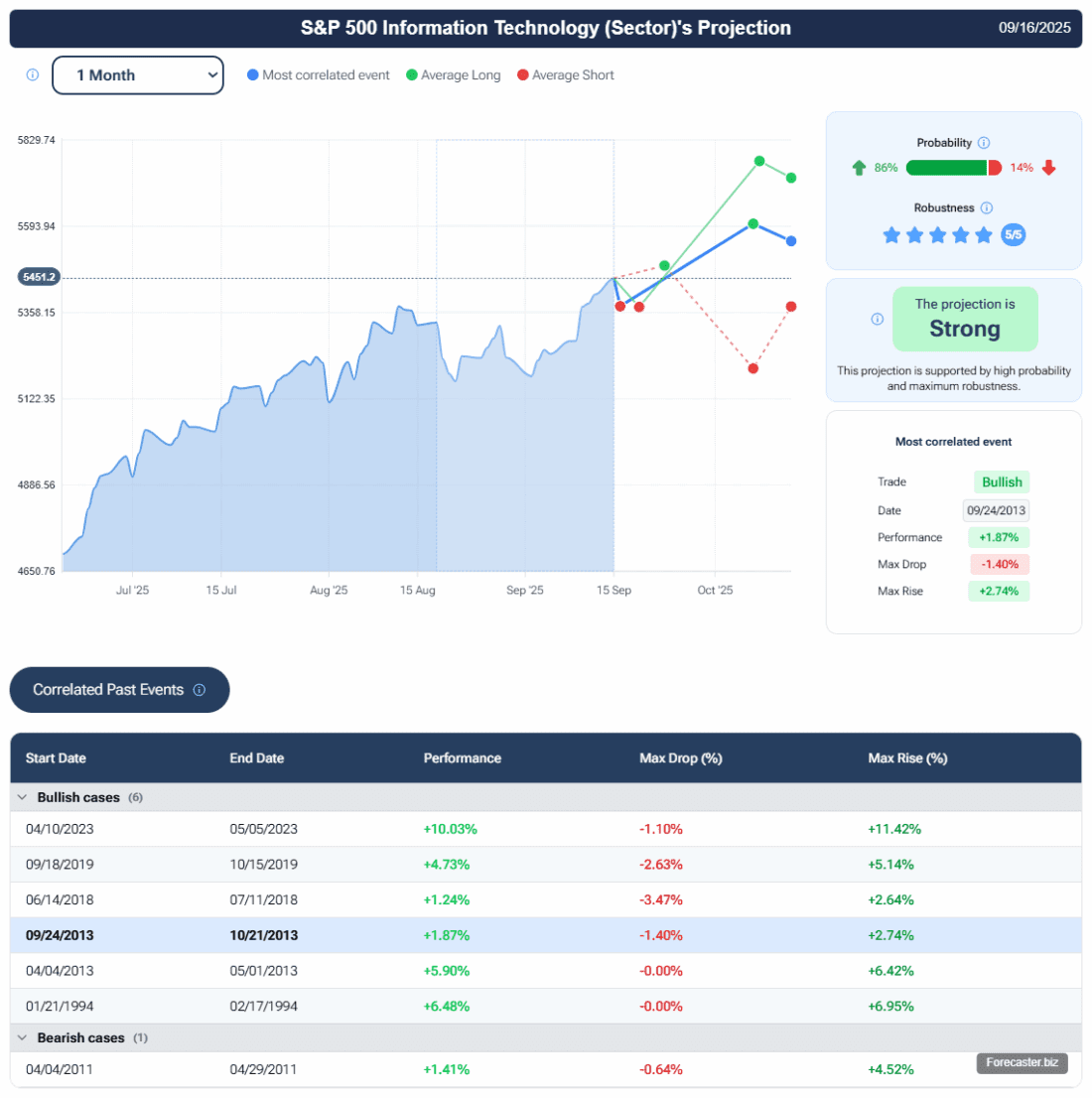Click the Robustness info icon
The width and height of the screenshot is (1092, 1098).
coord(987,208)
